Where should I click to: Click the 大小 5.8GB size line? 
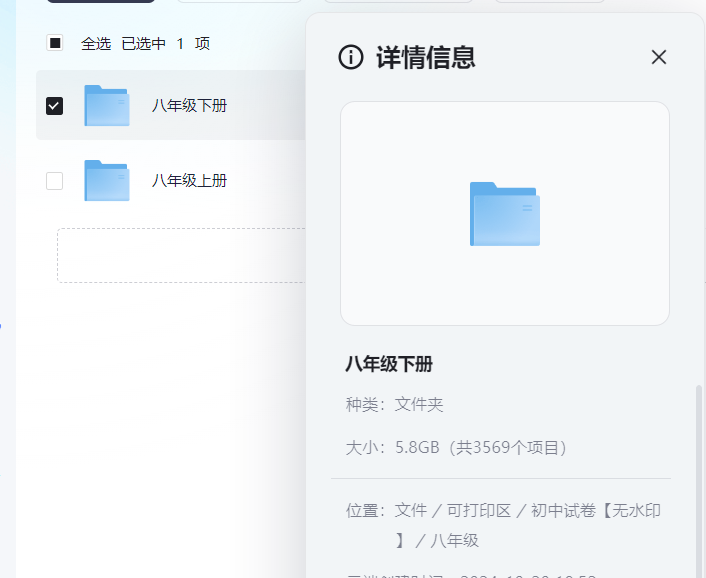[x=458, y=447]
